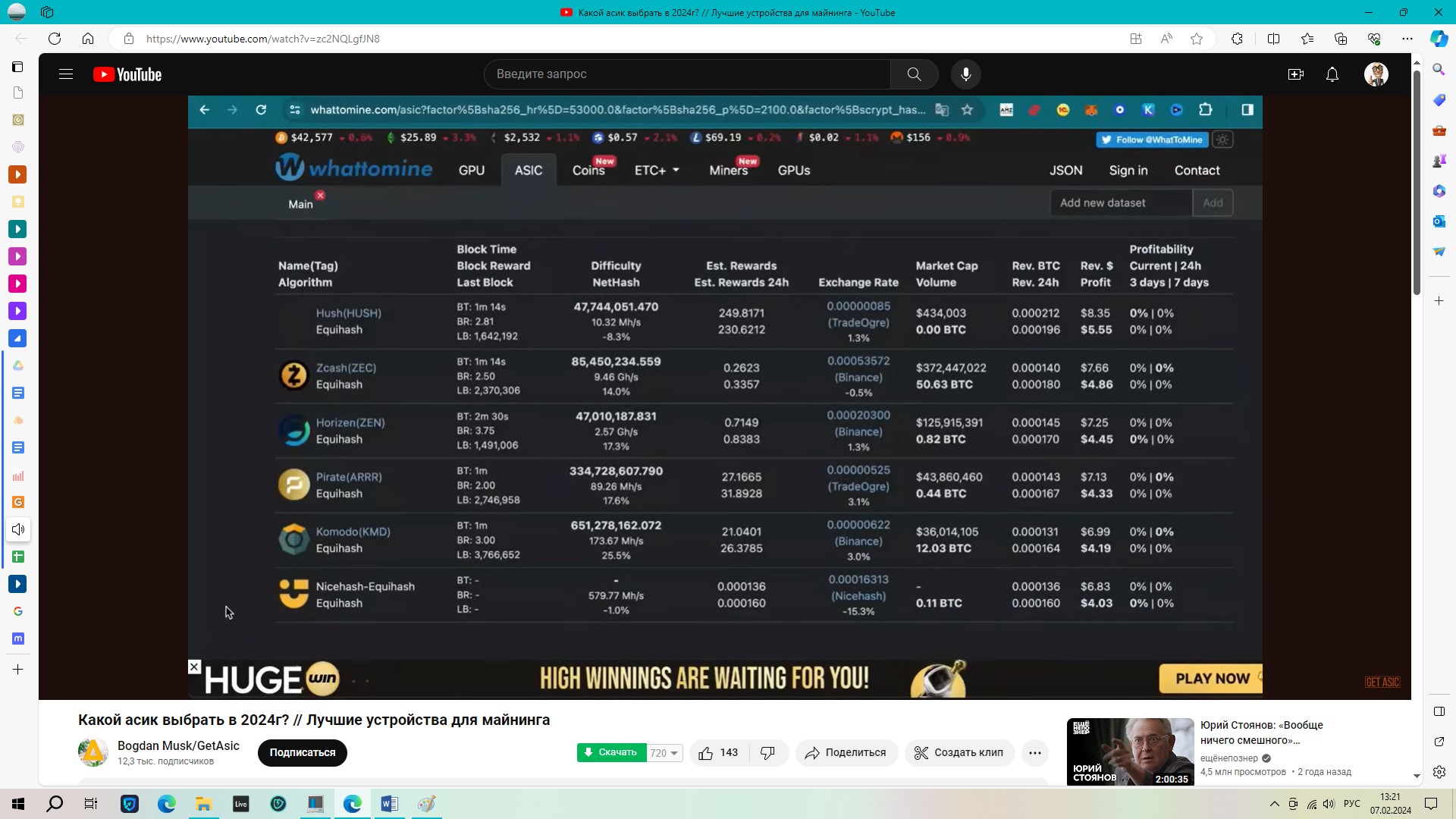The width and height of the screenshot is (1456, 819).
Task: Toggle Edge split screen view
Action: tap(1273, 39)
